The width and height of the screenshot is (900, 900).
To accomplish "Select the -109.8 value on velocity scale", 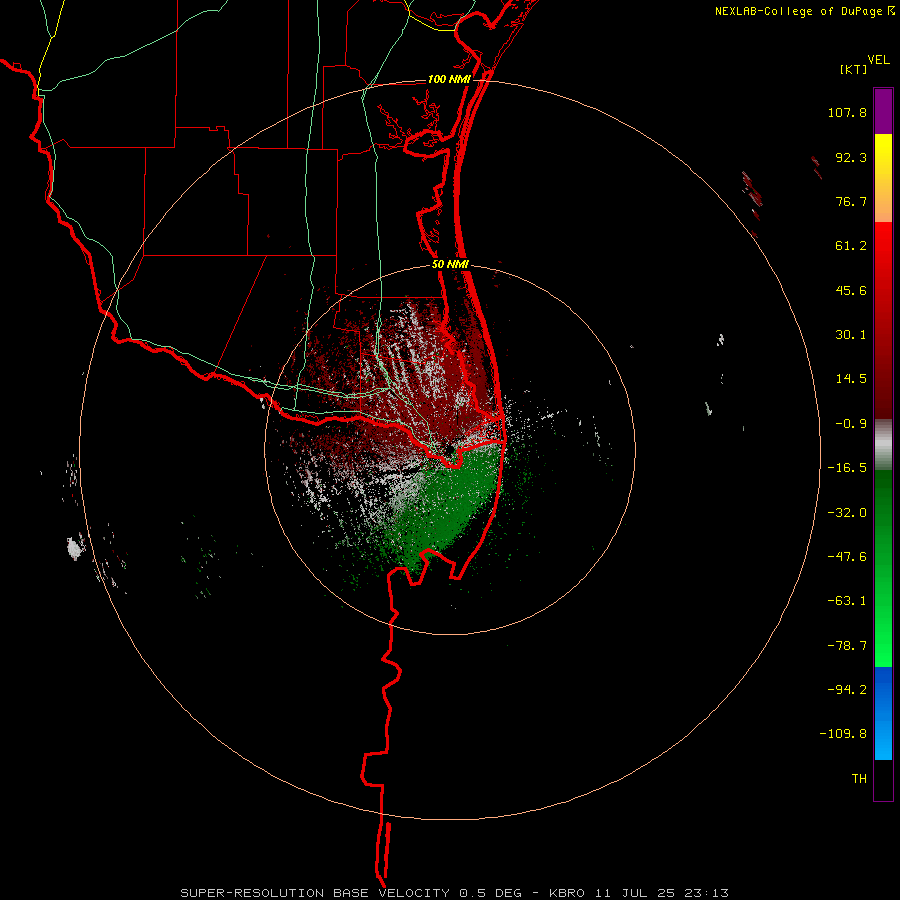I will point(843,734).
